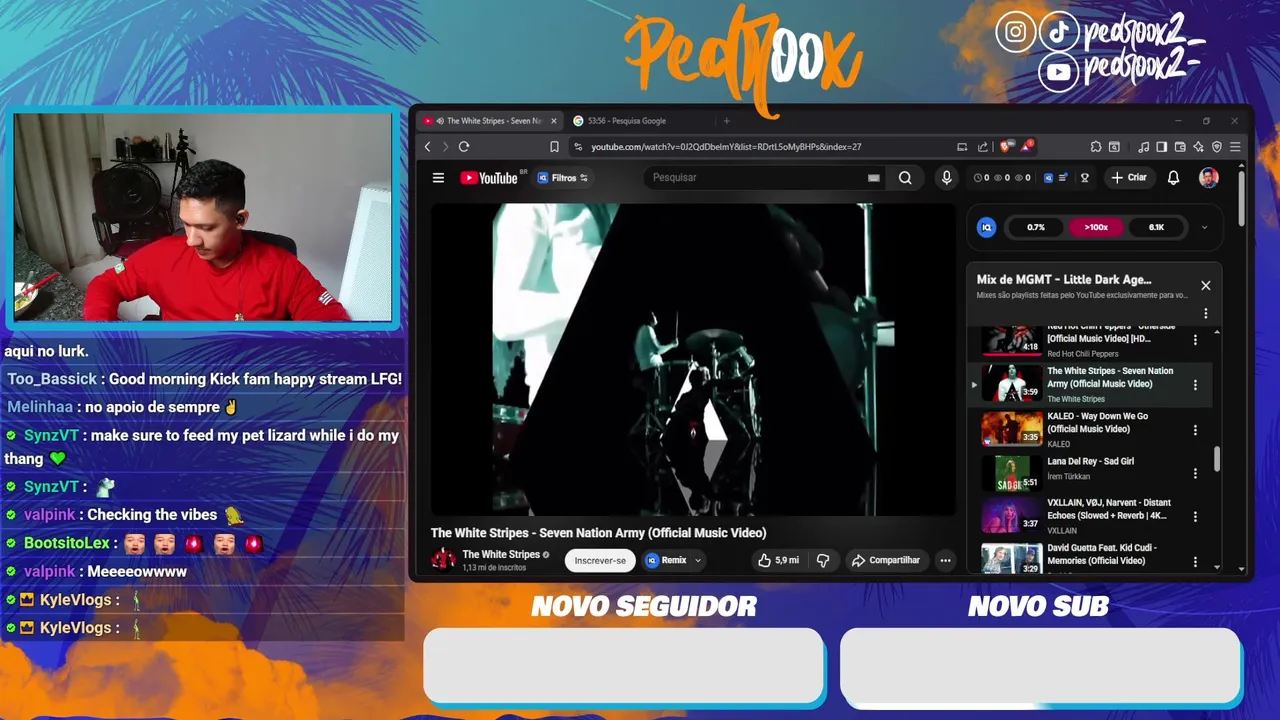
Task: Click the blue IQ badge in side panel
Action: point(986,227)
